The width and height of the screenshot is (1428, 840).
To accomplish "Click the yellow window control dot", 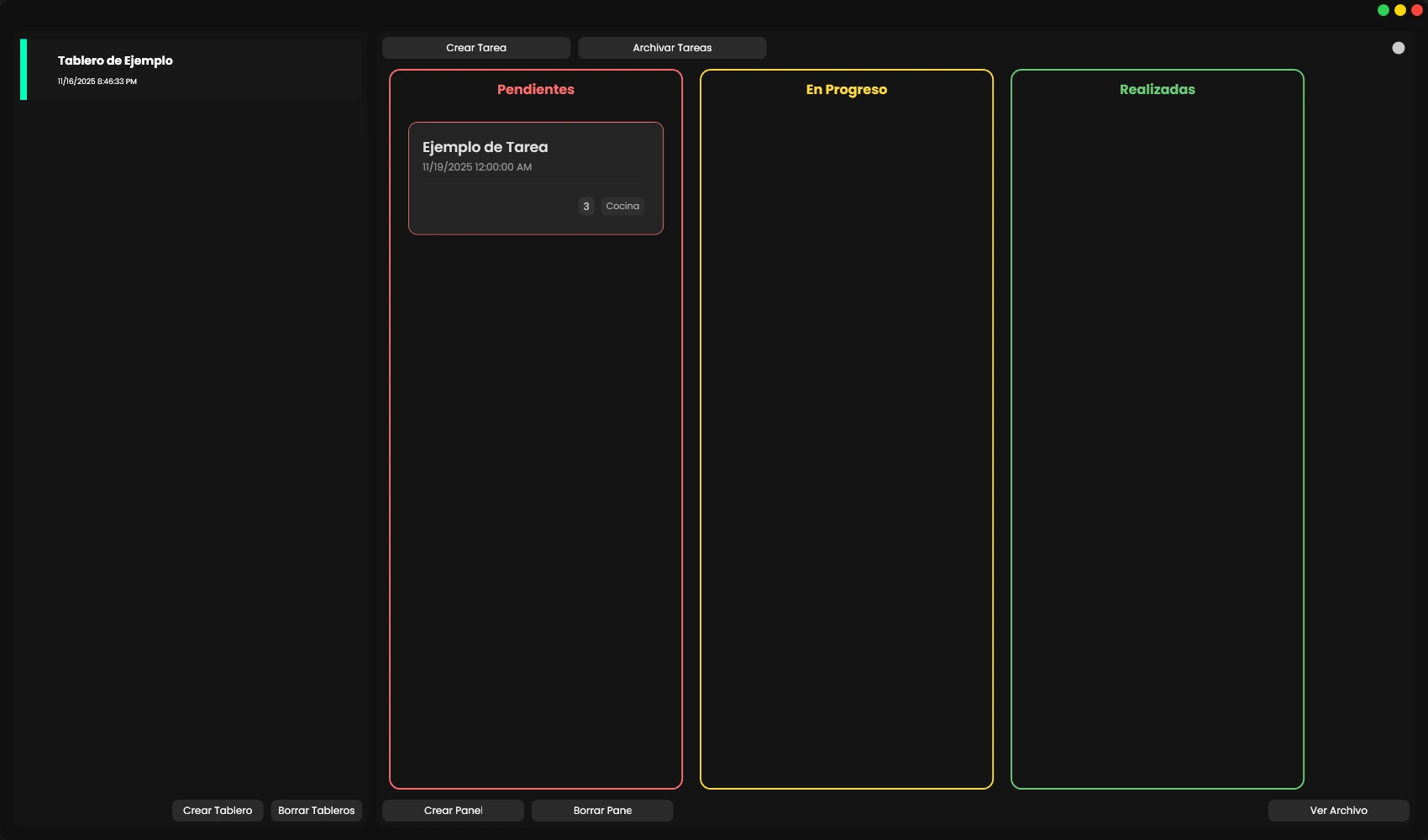I will click(1399, 10).
